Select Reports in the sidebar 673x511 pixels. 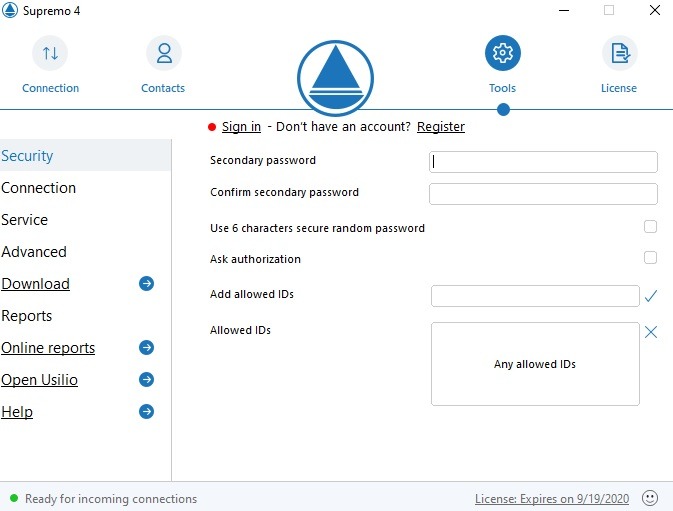(85, 316)
